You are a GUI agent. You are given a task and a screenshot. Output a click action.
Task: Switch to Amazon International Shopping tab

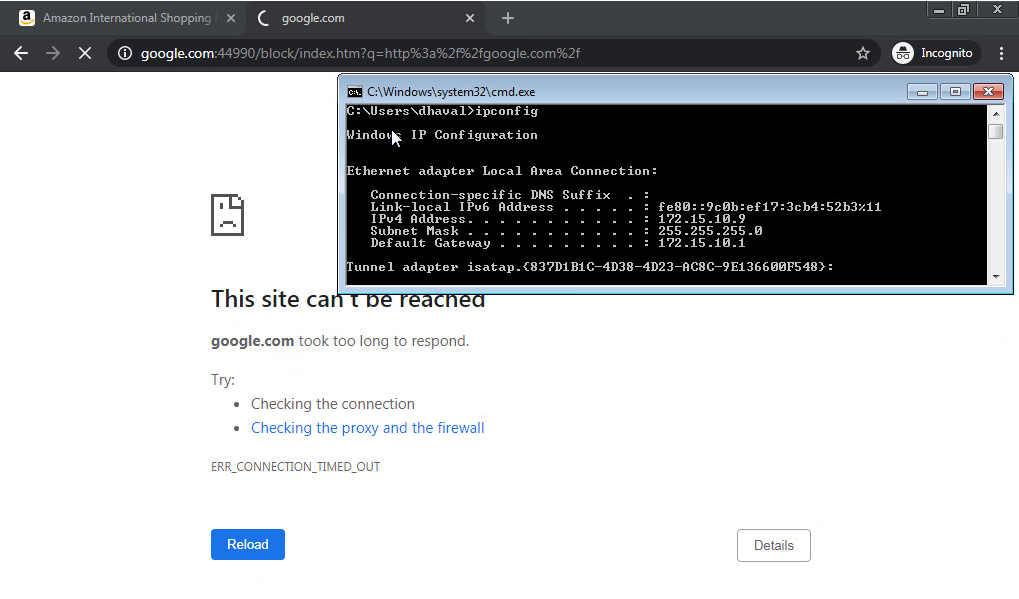coord(123,18)
